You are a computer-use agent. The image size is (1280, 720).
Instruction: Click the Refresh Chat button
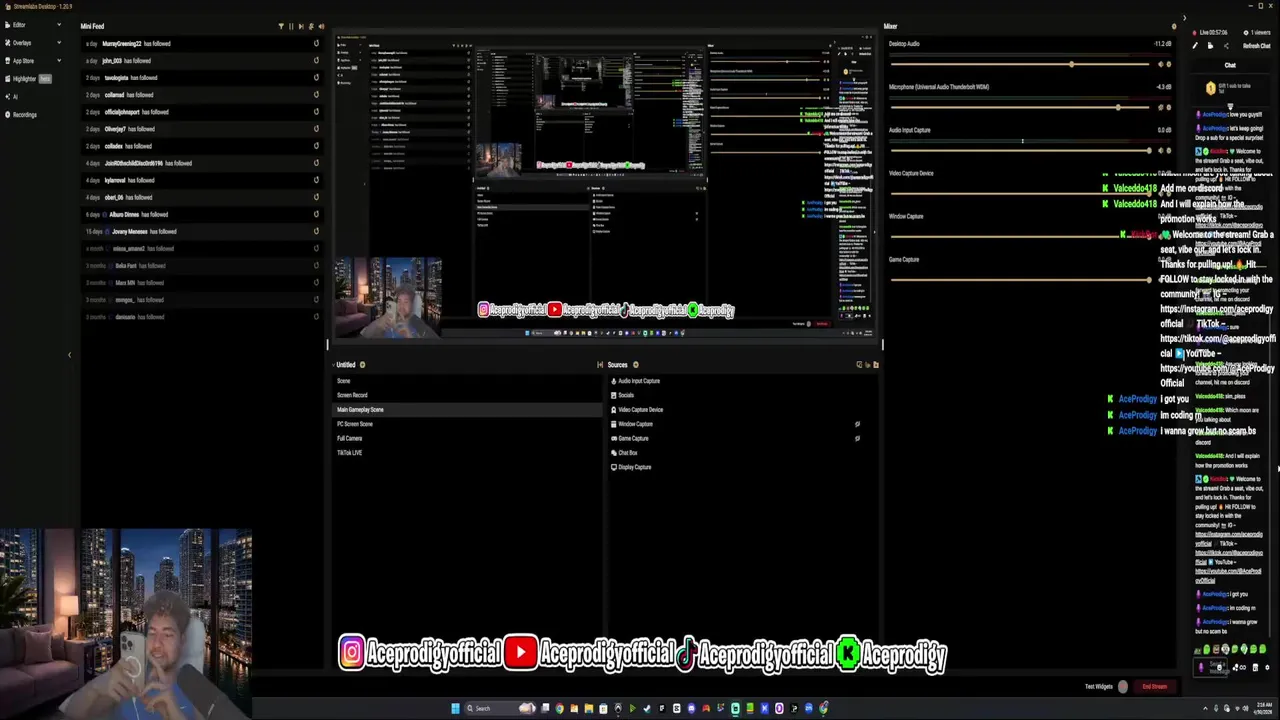pyautogui.click(x=1257, y=46)
